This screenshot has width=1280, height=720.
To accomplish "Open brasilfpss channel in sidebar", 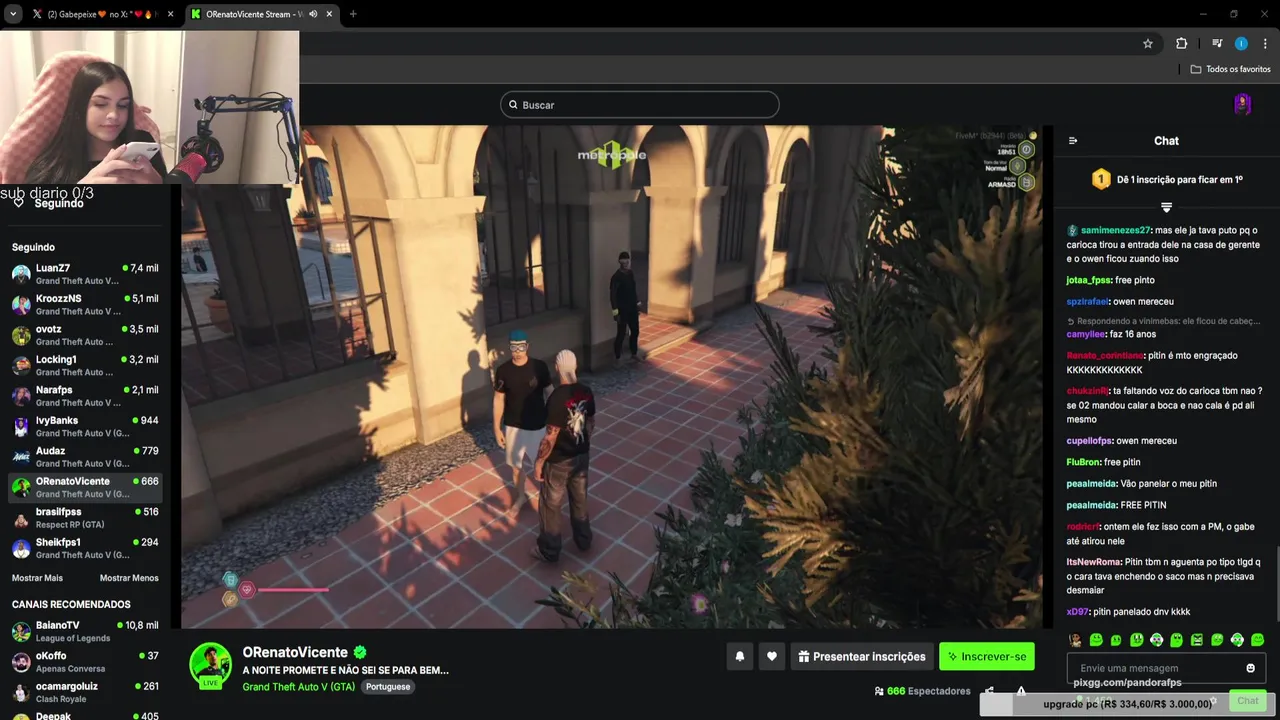I will coord(85,518).
